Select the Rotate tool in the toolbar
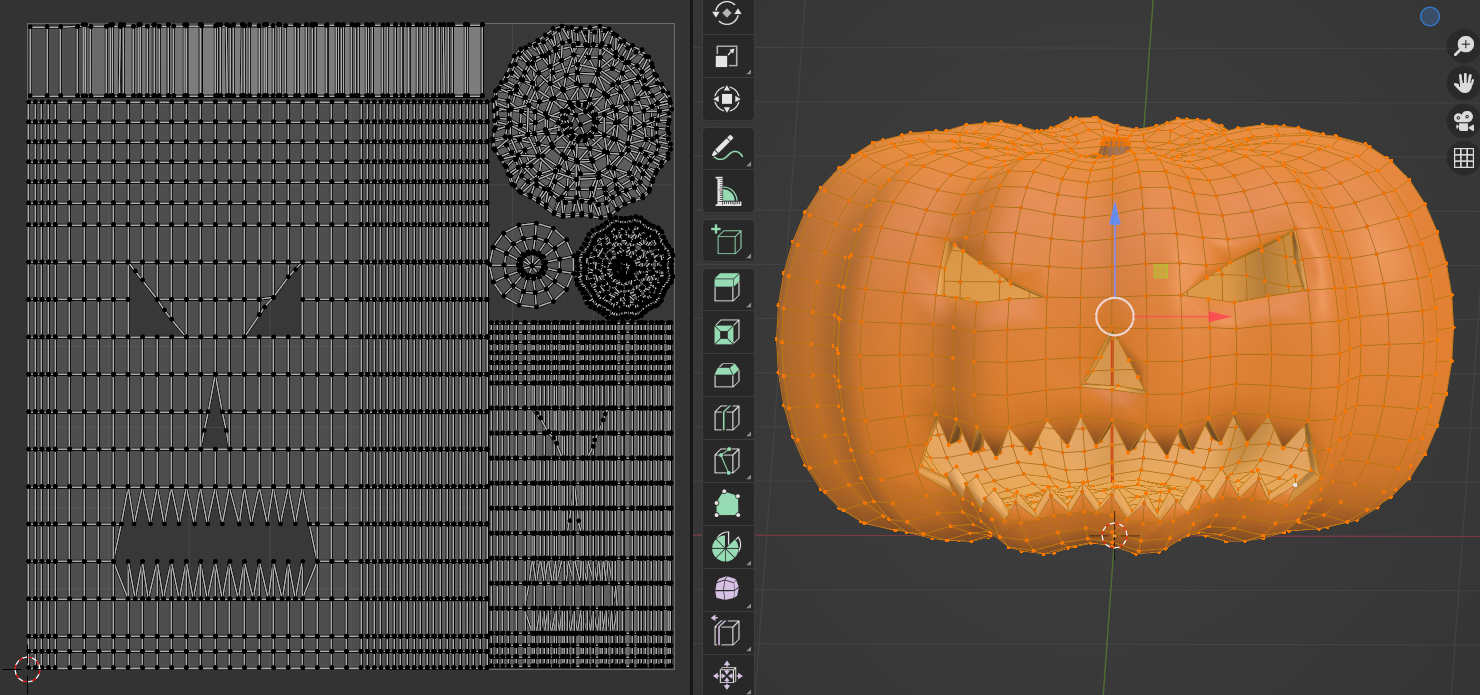Screen dimensions: 1480x695 point(727,13)
